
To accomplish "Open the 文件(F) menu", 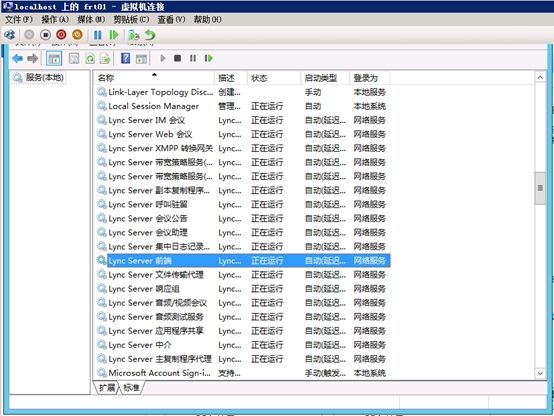I will [19, 19].
